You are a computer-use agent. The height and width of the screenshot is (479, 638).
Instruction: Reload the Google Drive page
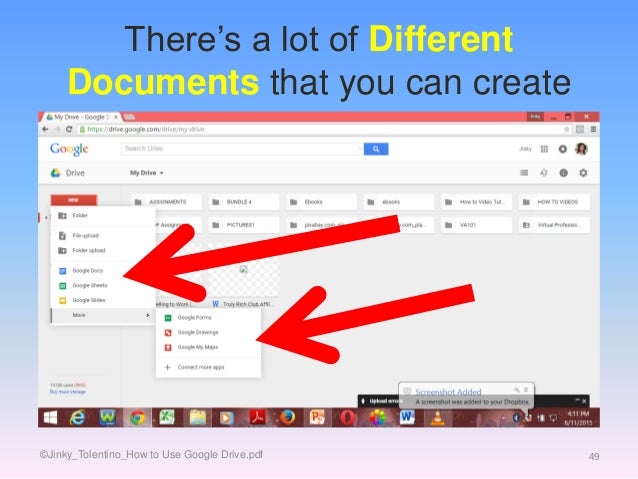tap(69, 129)
